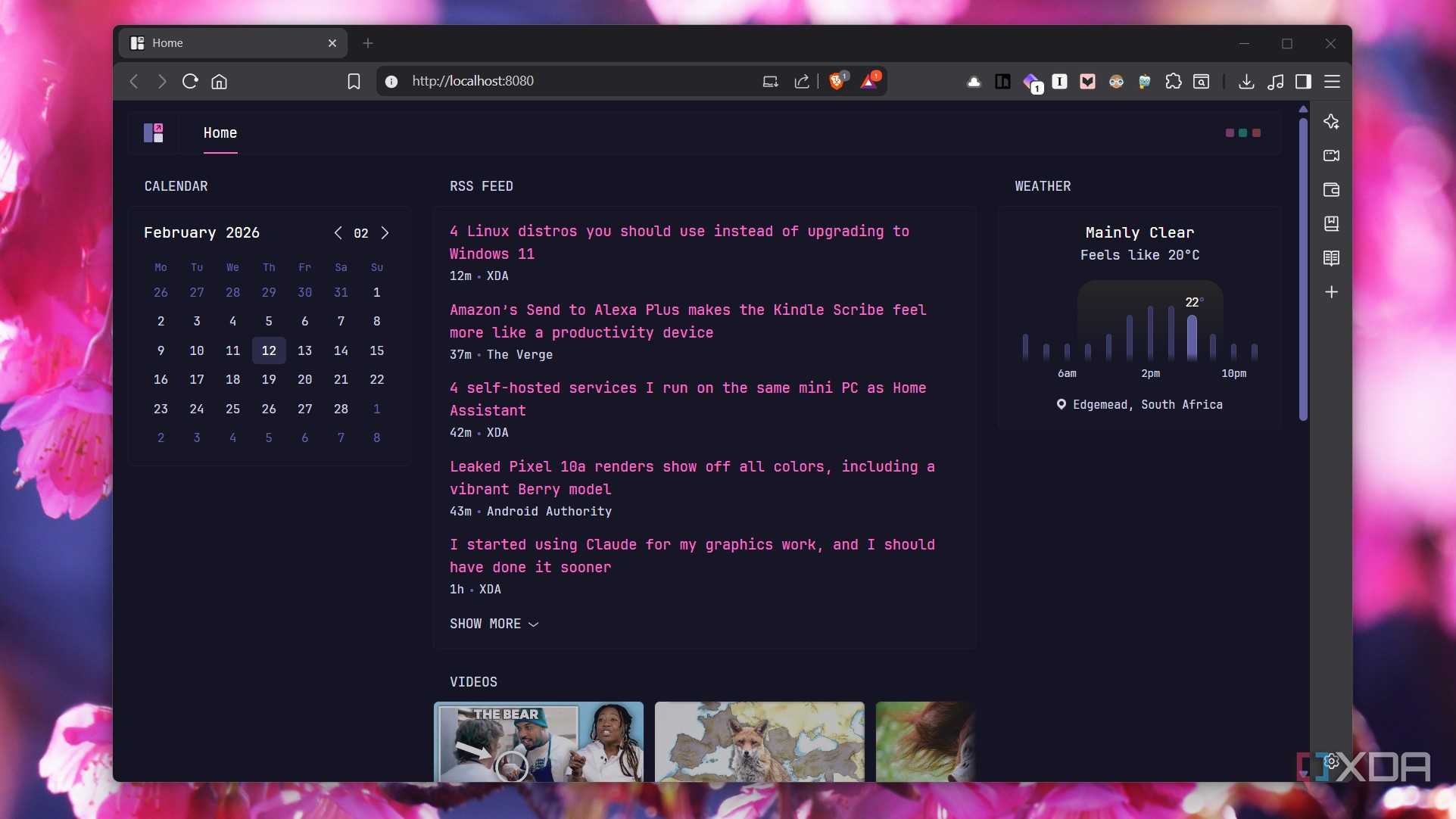
Task: Open browser hamburger menu
Action: point(1332,81)
